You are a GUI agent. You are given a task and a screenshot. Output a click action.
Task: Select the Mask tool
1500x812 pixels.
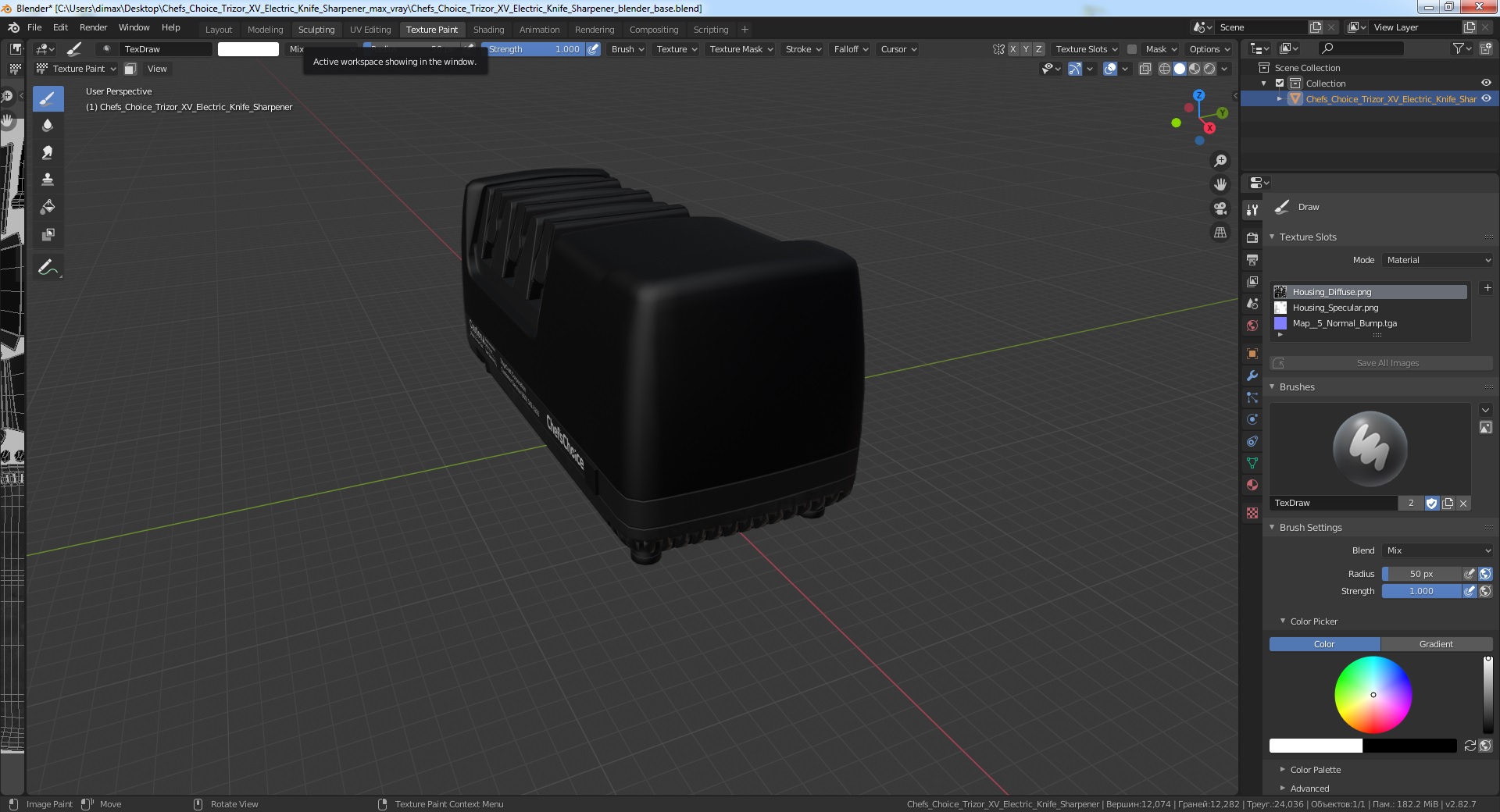click(48, 234)
